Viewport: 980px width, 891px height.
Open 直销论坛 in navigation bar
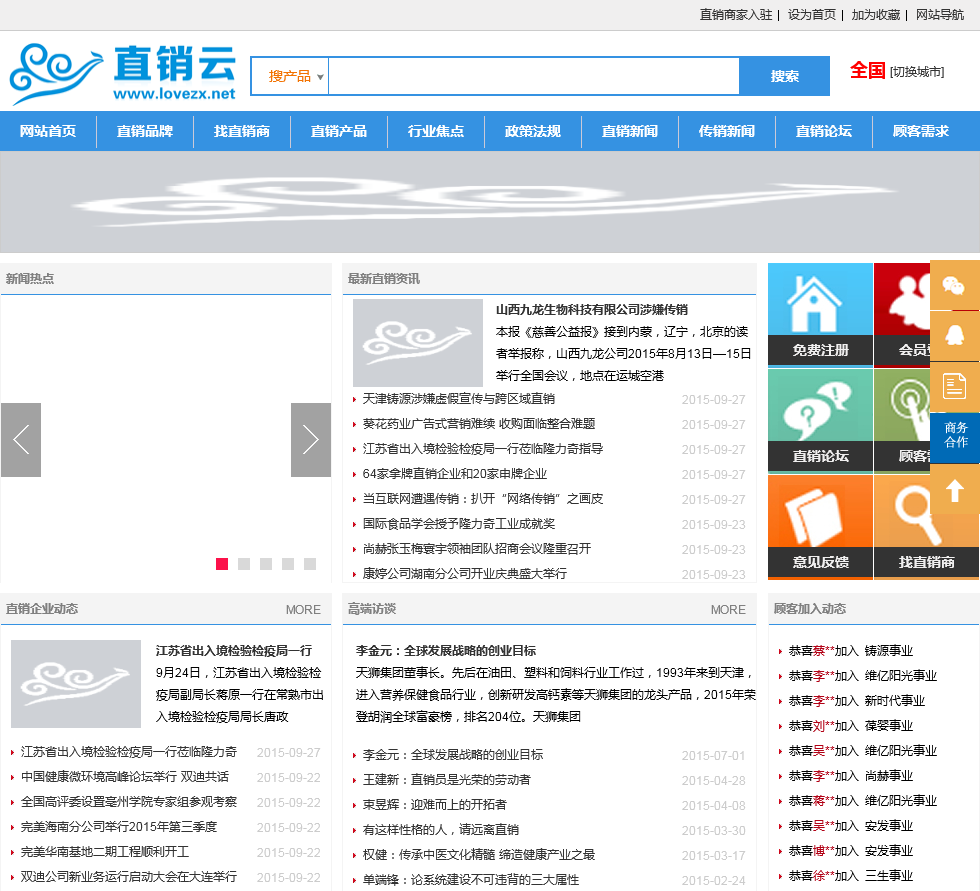pos(823,131)
